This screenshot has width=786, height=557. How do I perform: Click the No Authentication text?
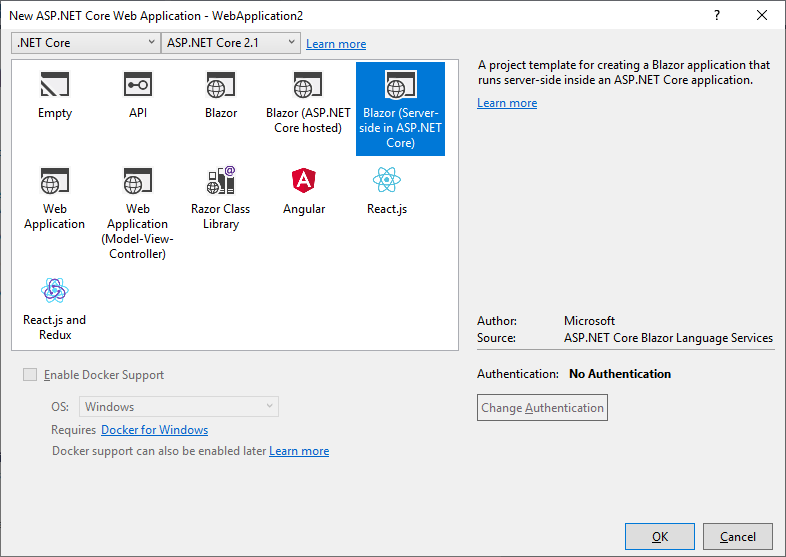pos(620,374)
